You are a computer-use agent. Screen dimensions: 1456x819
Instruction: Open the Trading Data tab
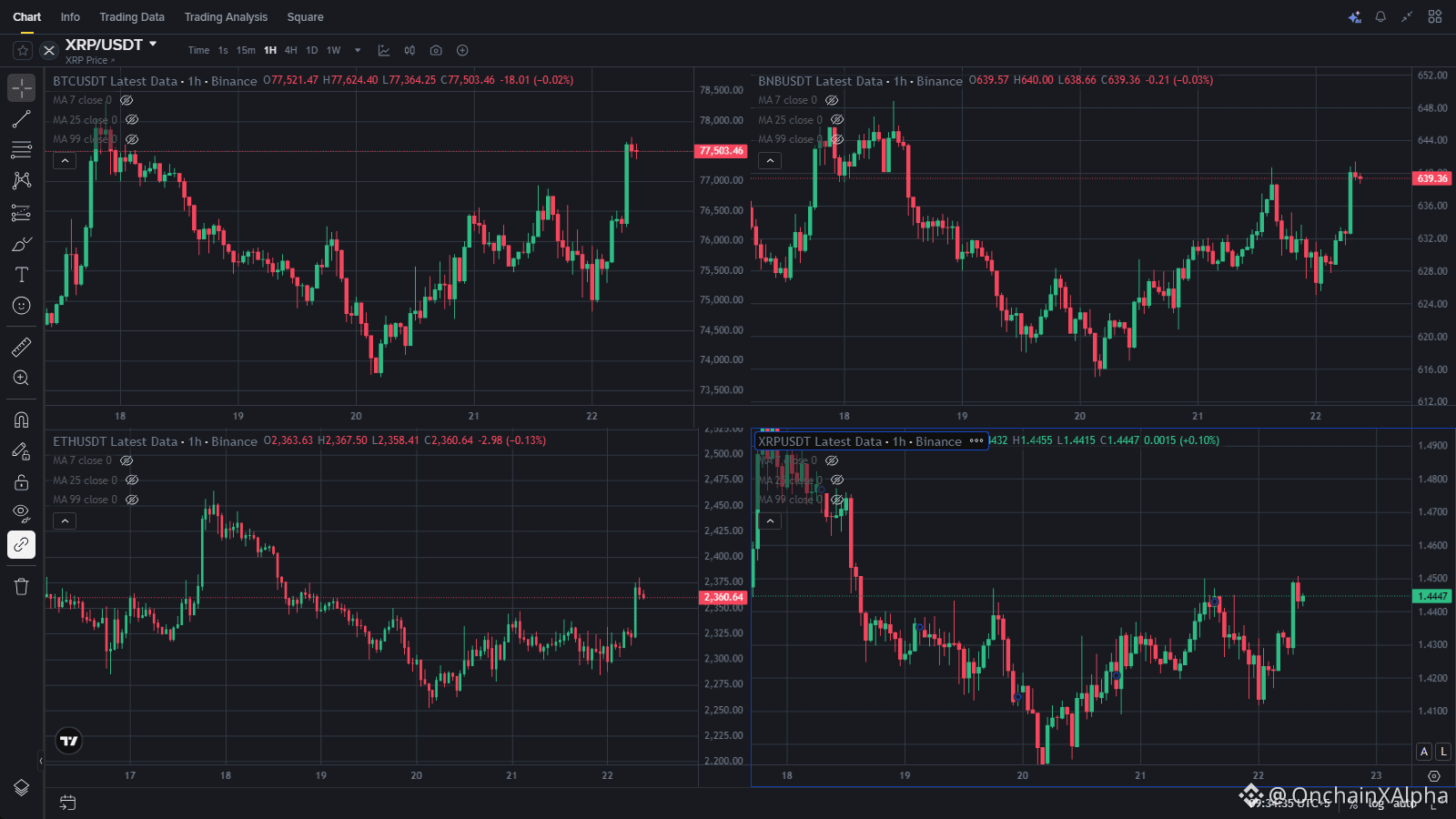click(132, 17)
